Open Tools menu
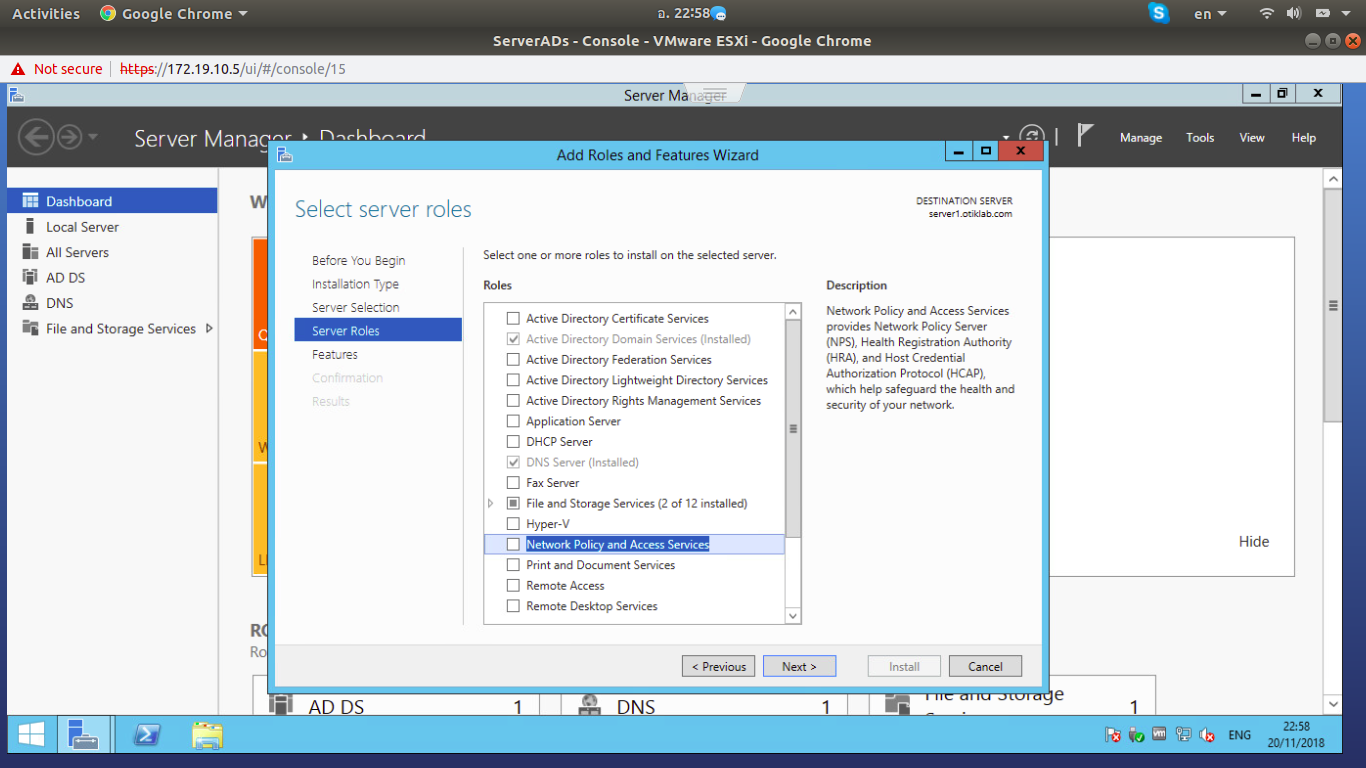Image resolution: width=1366 pixels, height=768 pixels. [x=1200, y=138]
